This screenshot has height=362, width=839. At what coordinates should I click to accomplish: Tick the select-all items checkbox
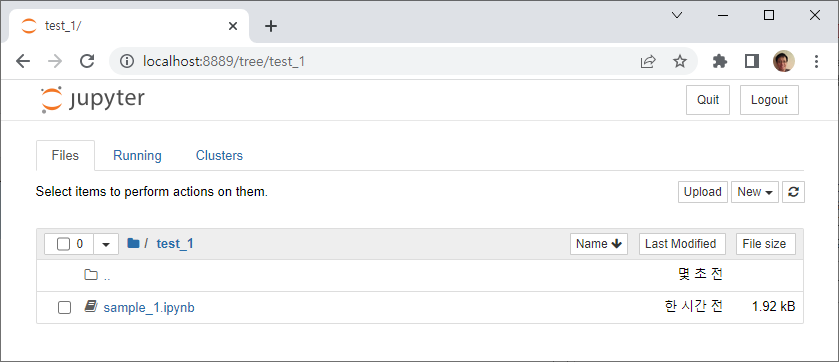(x=64, y=244)
